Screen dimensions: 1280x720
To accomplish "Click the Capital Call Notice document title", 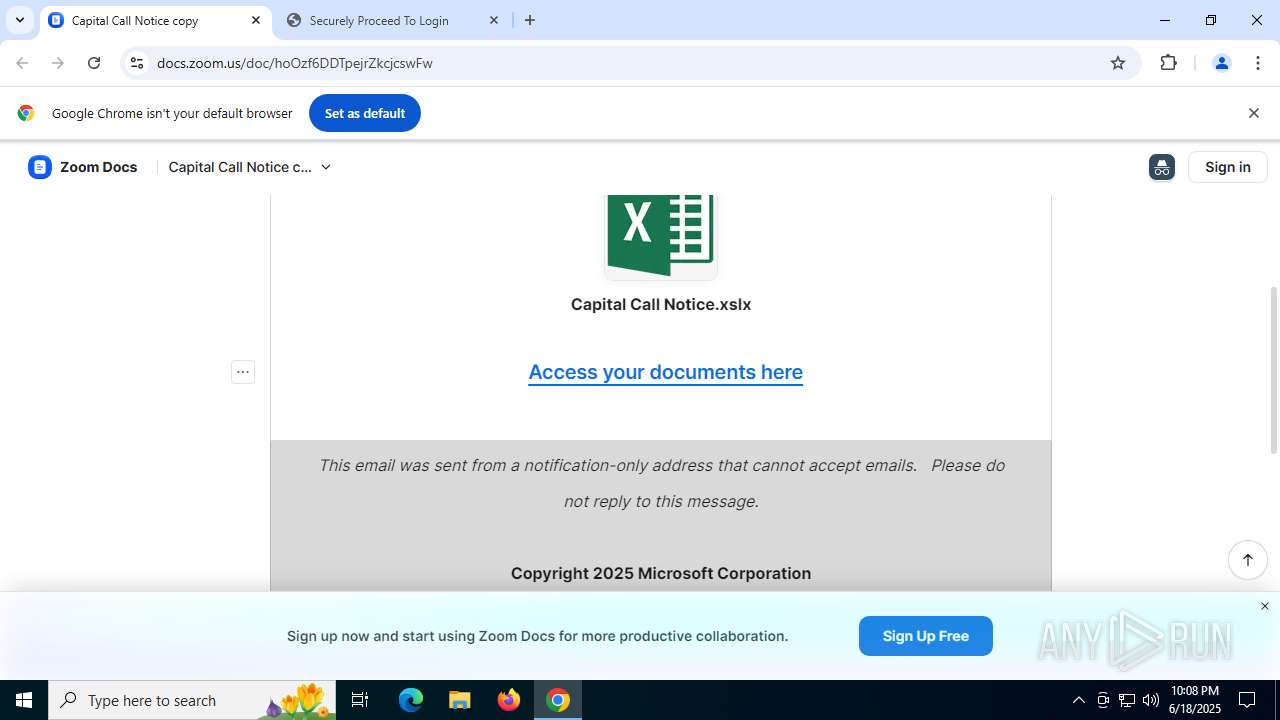I will point(240,167).
